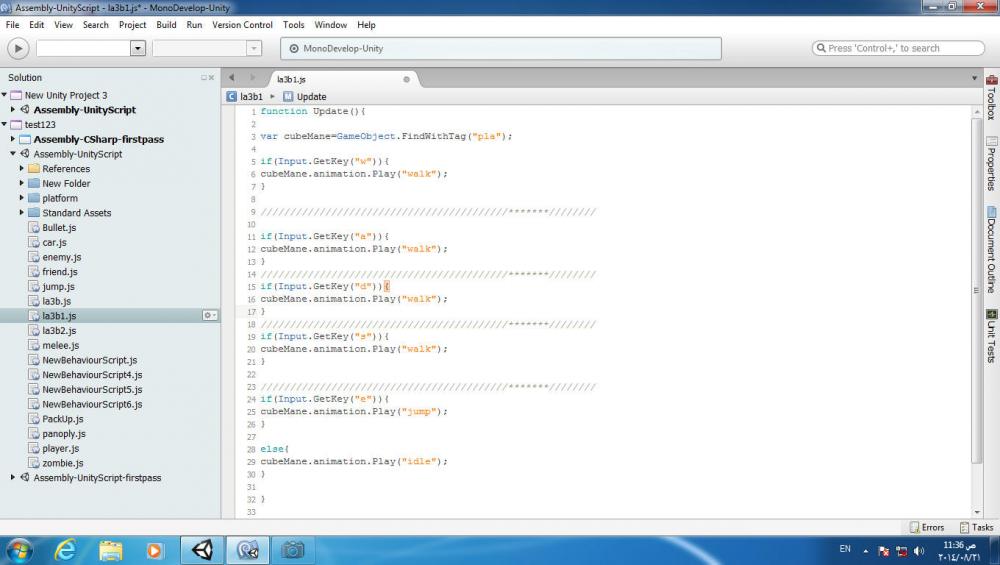Expand the platform folder
1000x565 pixels.
(22, 198)
